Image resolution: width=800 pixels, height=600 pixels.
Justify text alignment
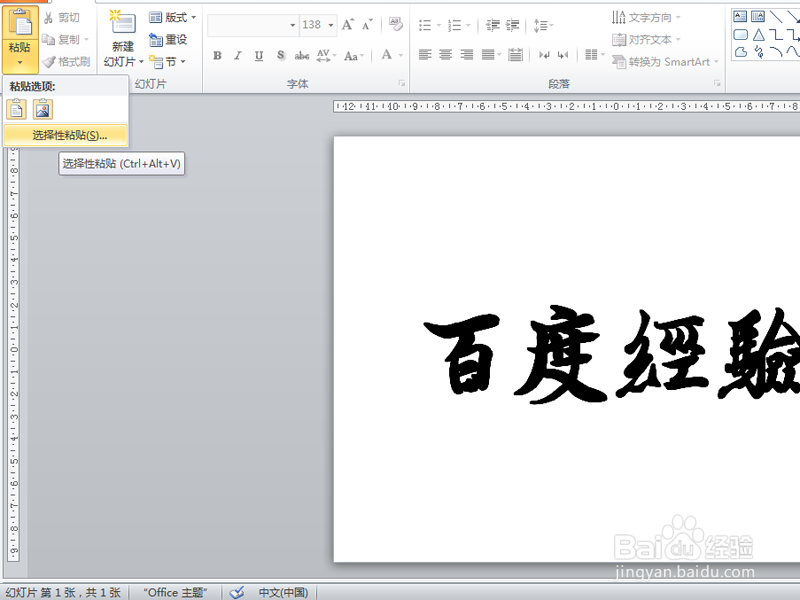[489, 55]
